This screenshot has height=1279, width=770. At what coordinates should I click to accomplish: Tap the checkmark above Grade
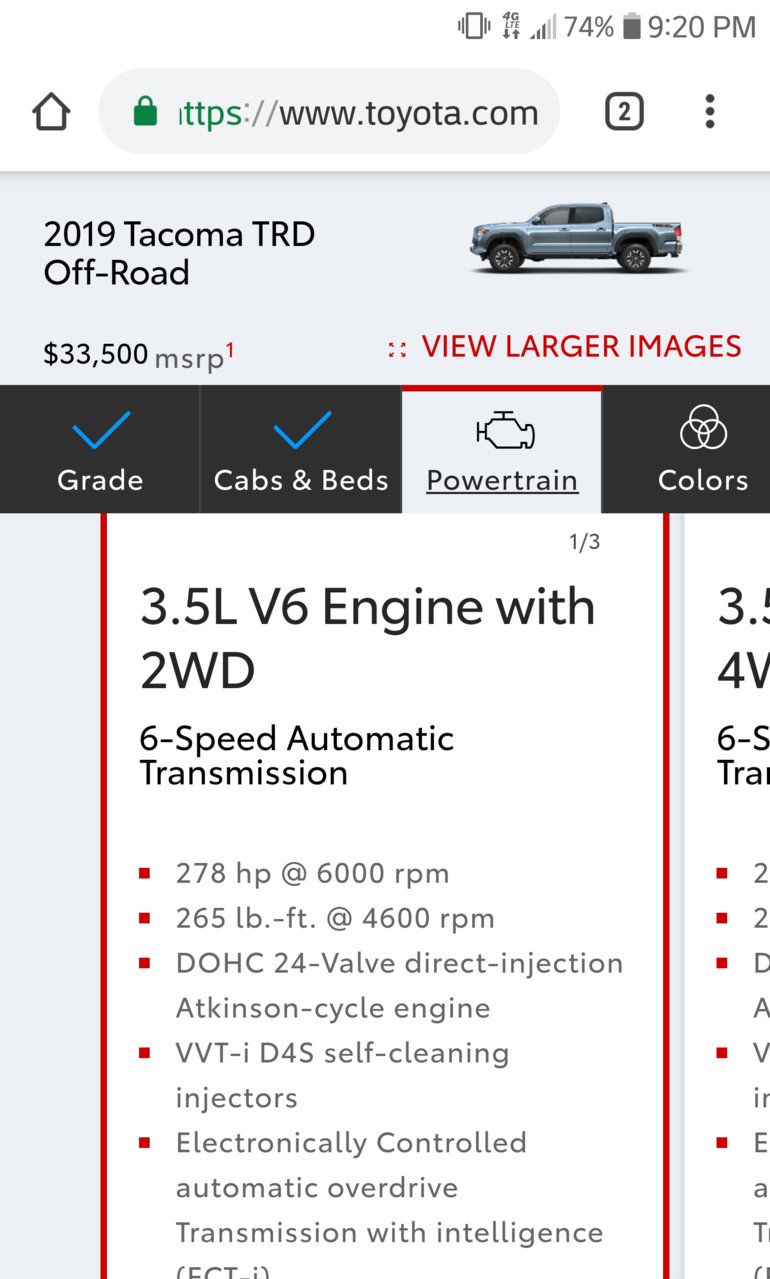point(101,430)
